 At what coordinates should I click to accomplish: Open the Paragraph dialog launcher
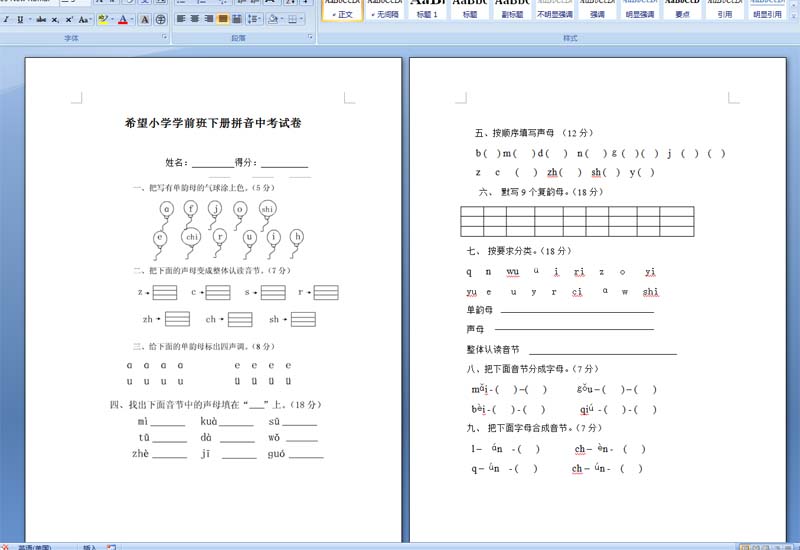[310, 37]
